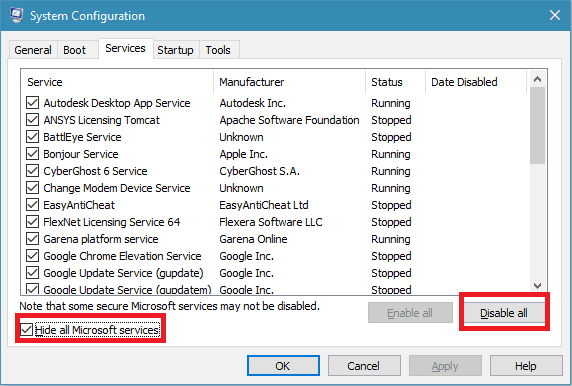Image resolution: width=572 pixels, height=386 pixels.
Task: Uncheck FlexNet Licensing Service 64 checkbox
Action: point(32,222)
